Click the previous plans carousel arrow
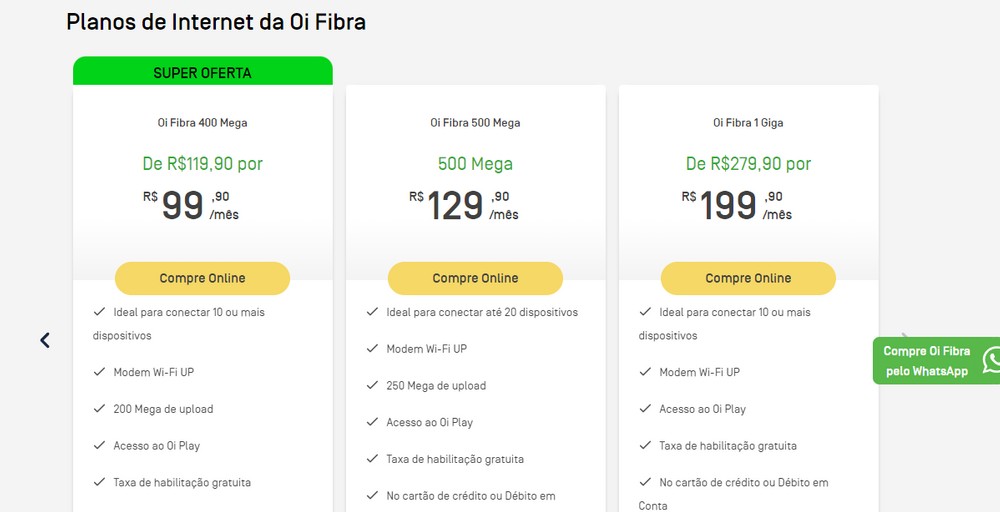 45,340
